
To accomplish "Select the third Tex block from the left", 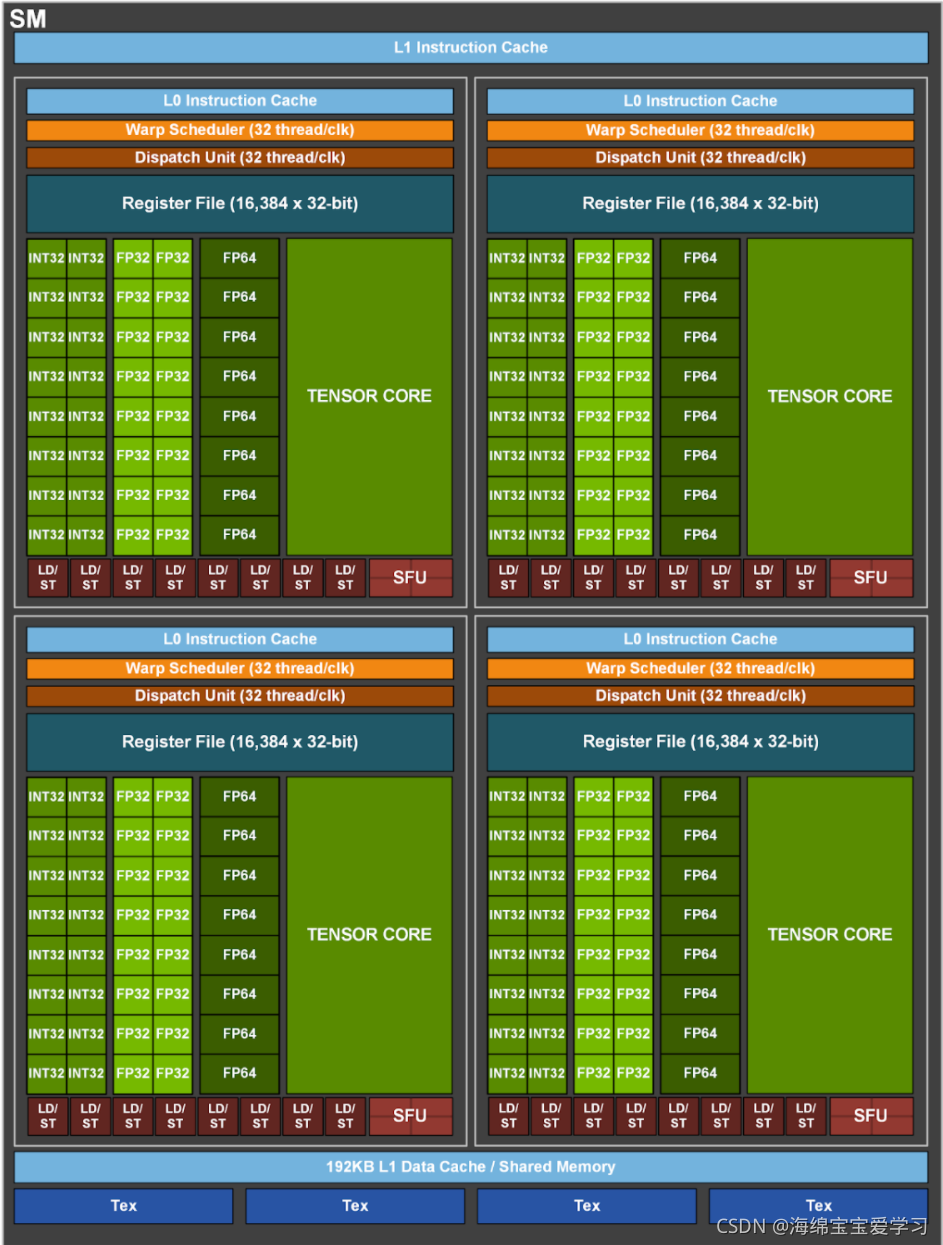I will 587,1206.
